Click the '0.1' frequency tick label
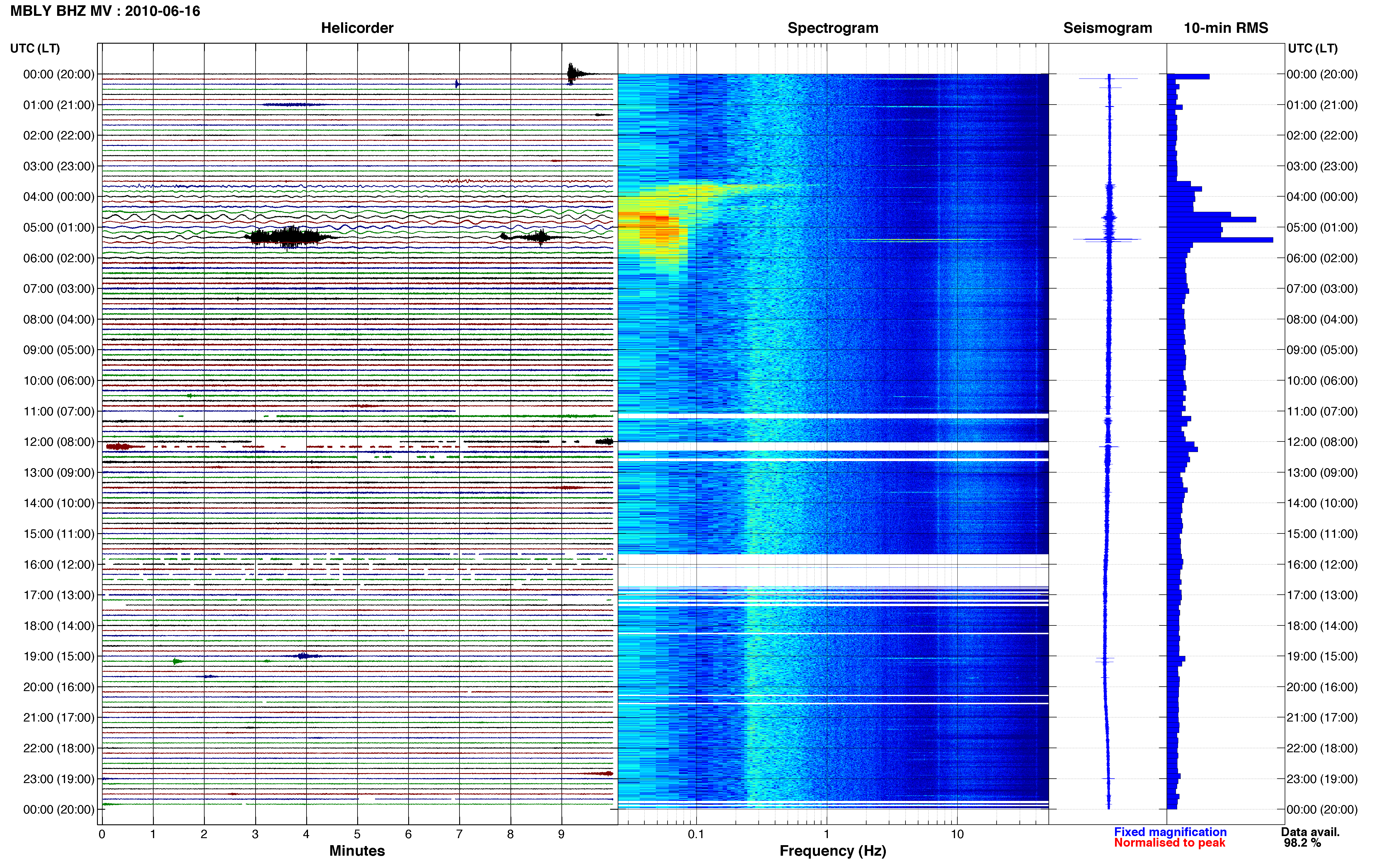The height and width of the screenshot is (868, 1389). coord(696,834)
